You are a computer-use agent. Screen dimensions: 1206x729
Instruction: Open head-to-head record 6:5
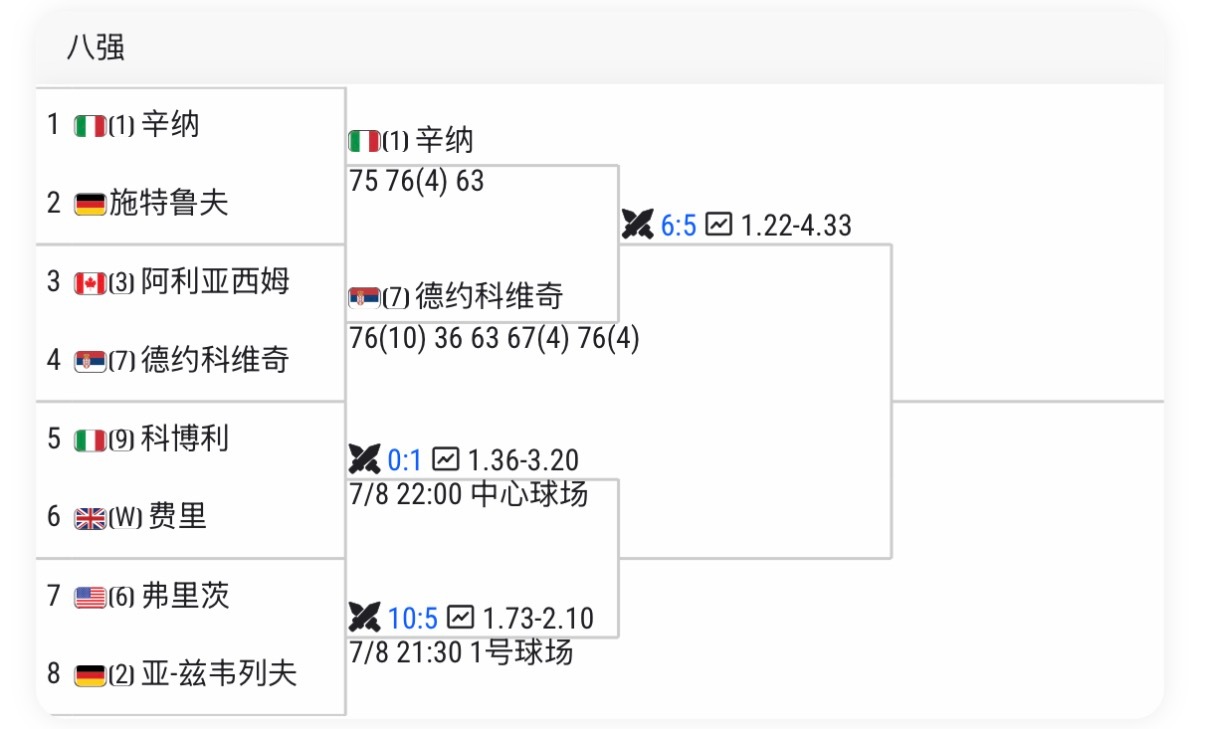(x=678, y=225)
